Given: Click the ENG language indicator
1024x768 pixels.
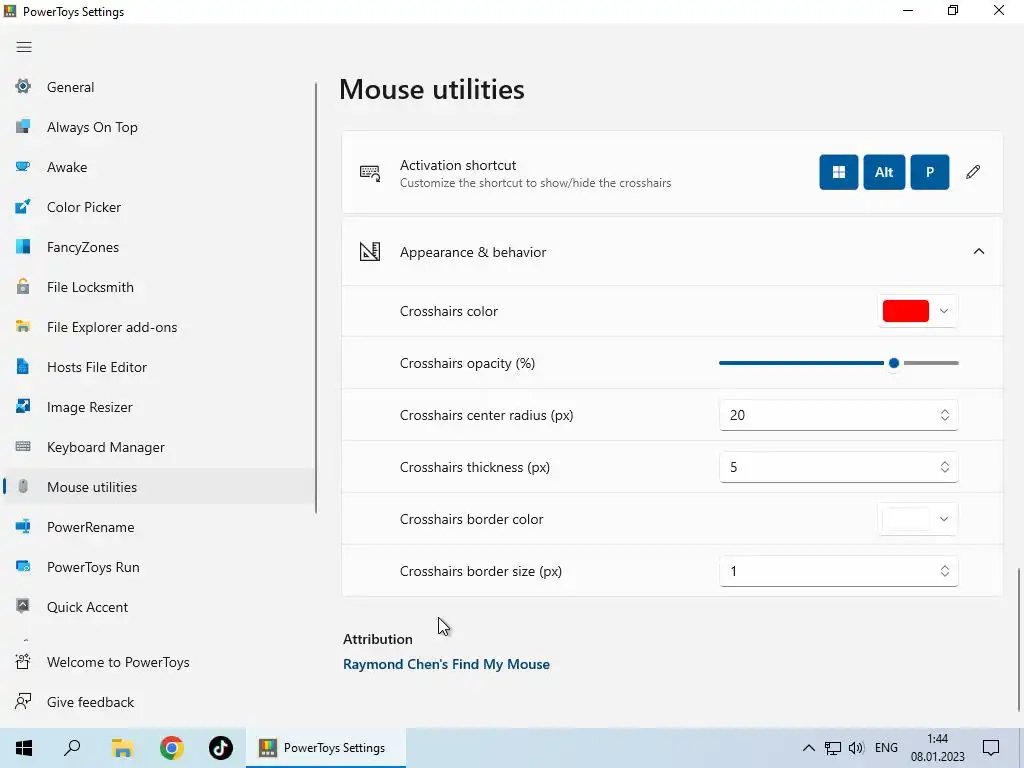Looking at the screenshot, I should coord(886,748).
